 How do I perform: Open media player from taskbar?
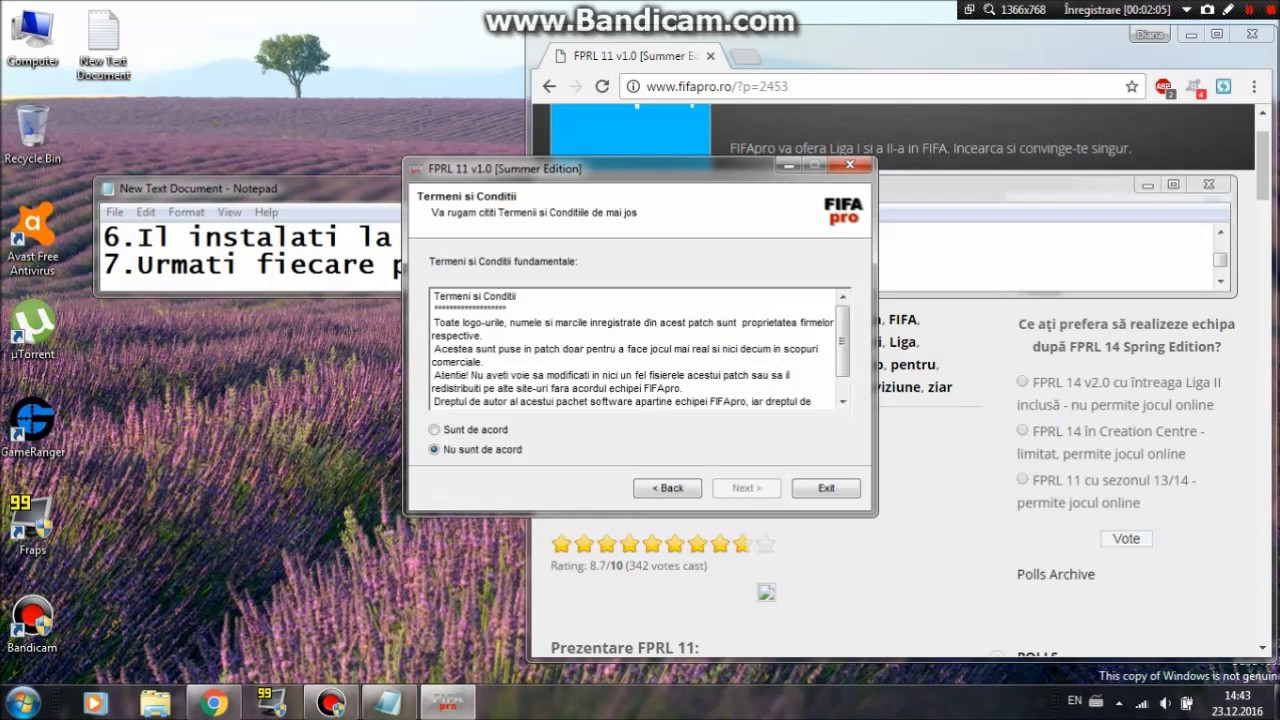pyautogui.click(x=96, y=703)
